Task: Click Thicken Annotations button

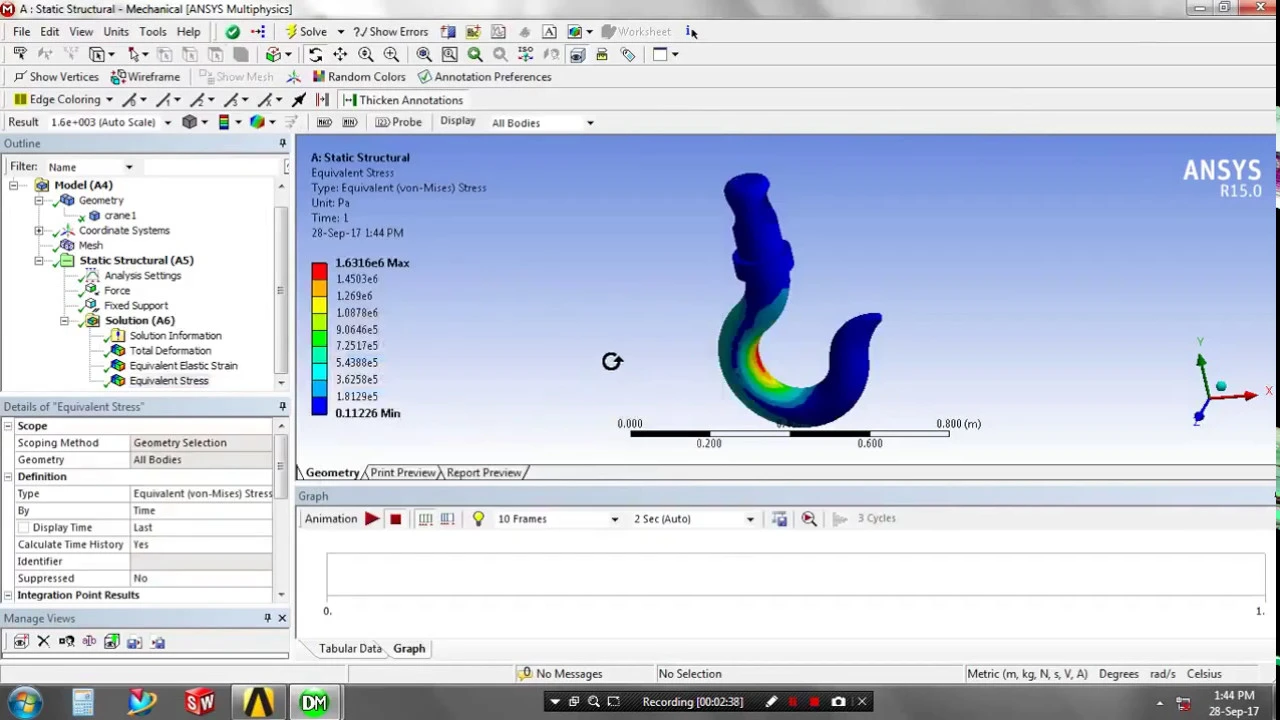Action: coord(403,100)
